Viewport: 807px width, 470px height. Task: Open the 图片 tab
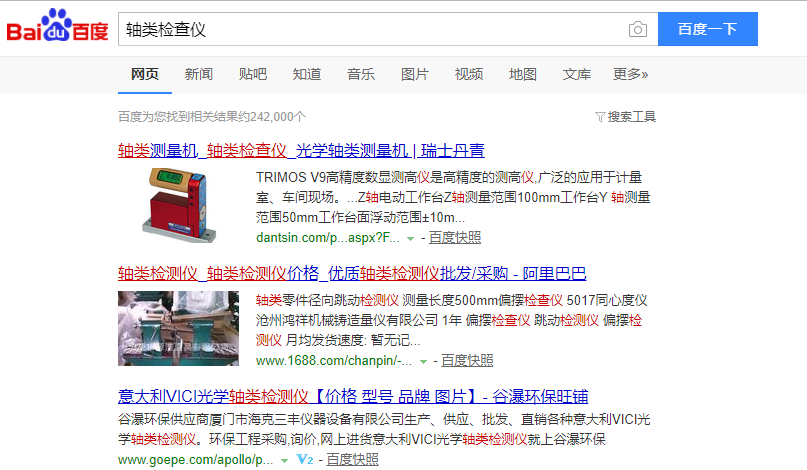click(415, 75)
